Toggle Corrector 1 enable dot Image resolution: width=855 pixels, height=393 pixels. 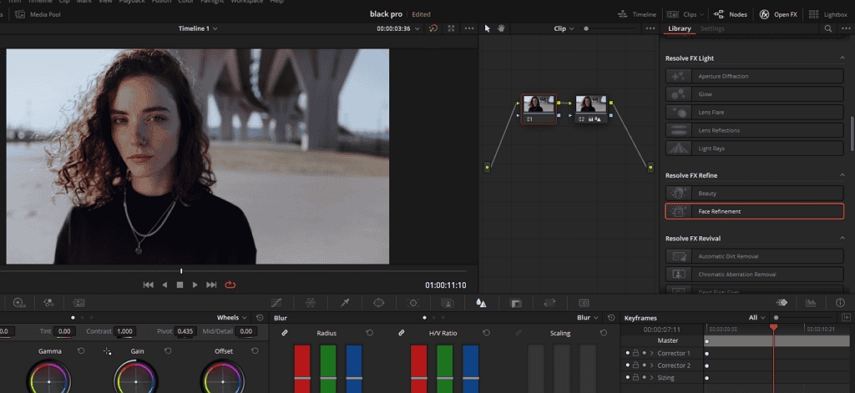(x=628, y=353)
